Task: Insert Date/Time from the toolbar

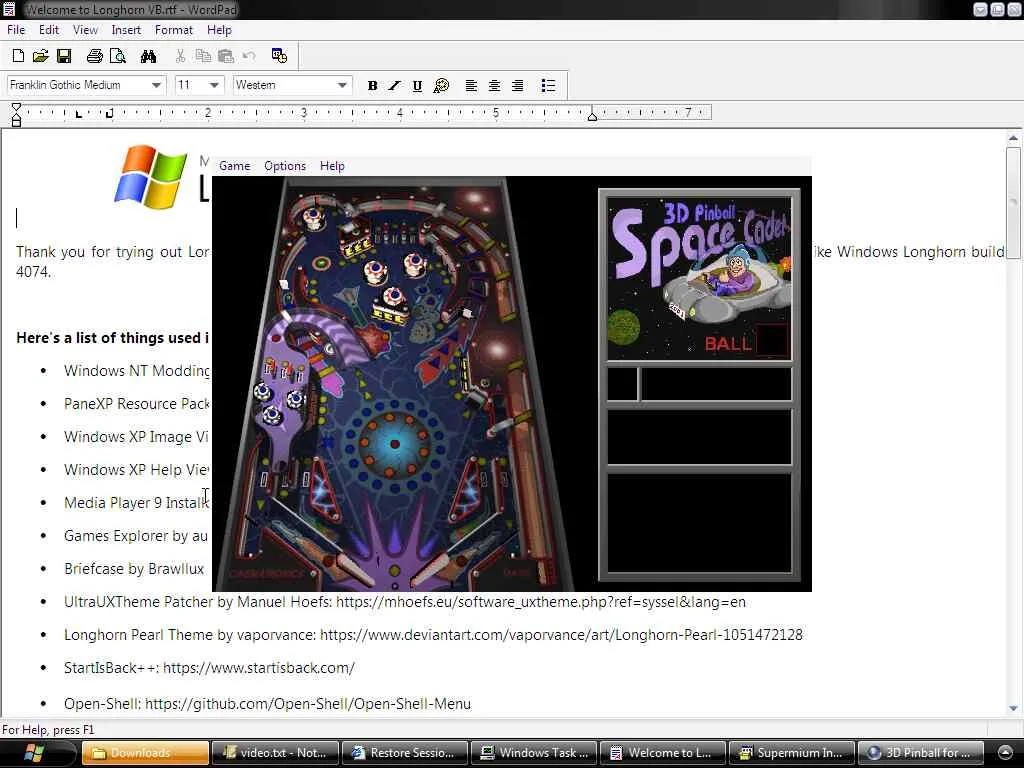Action: click(x=280, y=56)
